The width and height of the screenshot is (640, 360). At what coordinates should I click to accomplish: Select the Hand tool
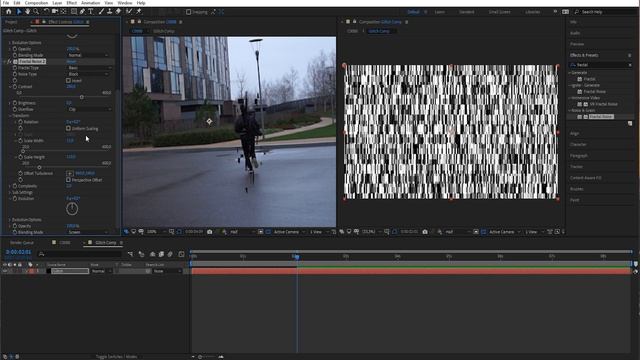[27, 11]
